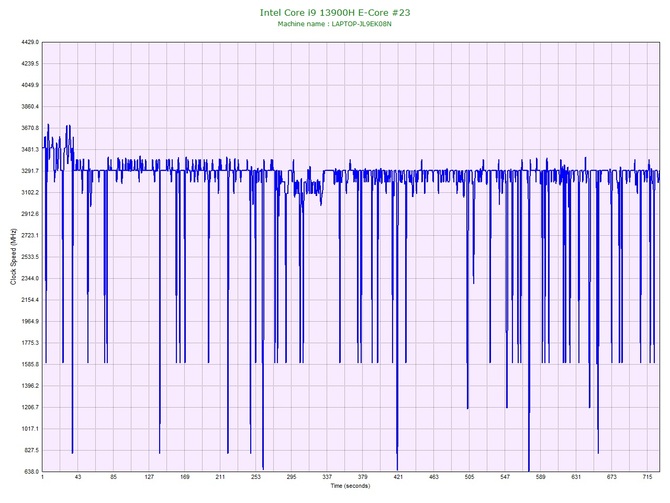This screenshot has height=503, width=670.
Task: Click the time tick labeled 1
Action: (43, 477)
